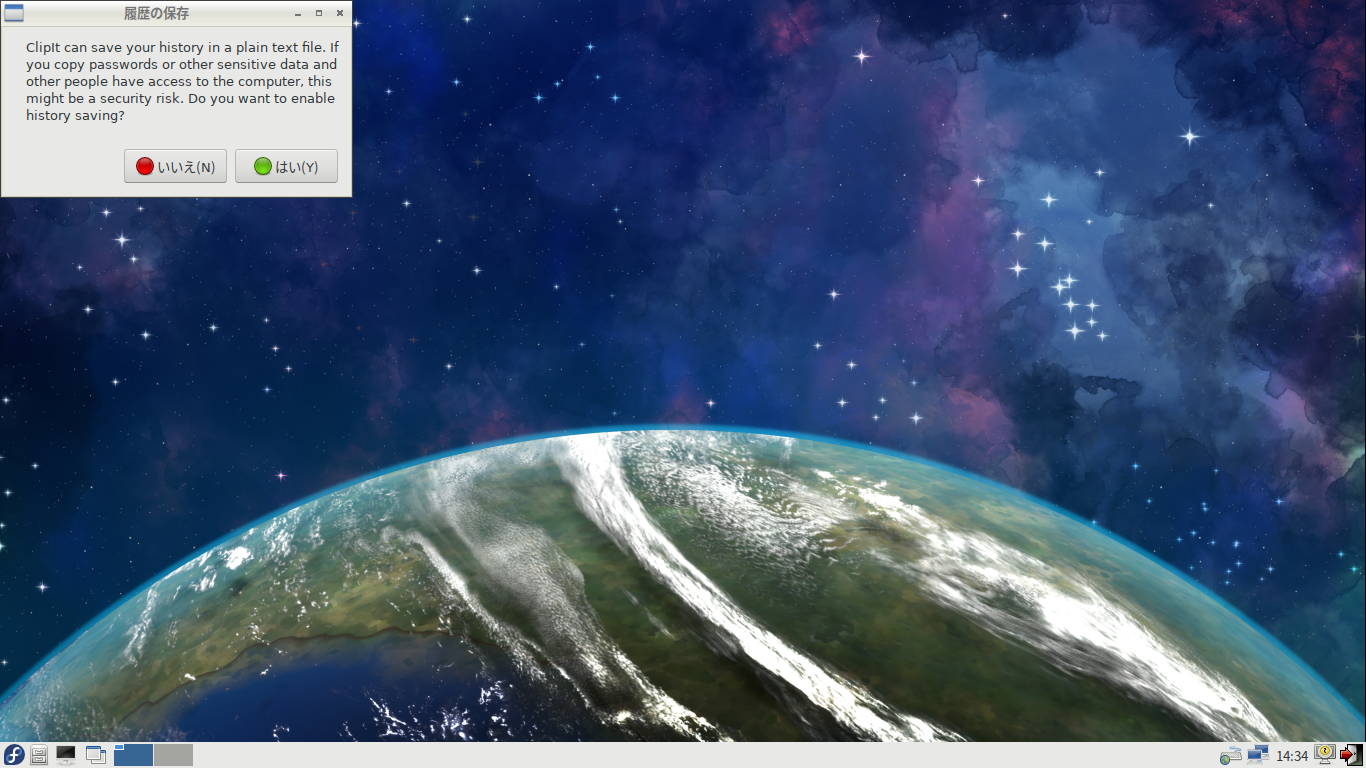Viewport: 1366px width, 768px height.
Task: Click the 履歴の保存 title text
Action: tap(156, 14)
